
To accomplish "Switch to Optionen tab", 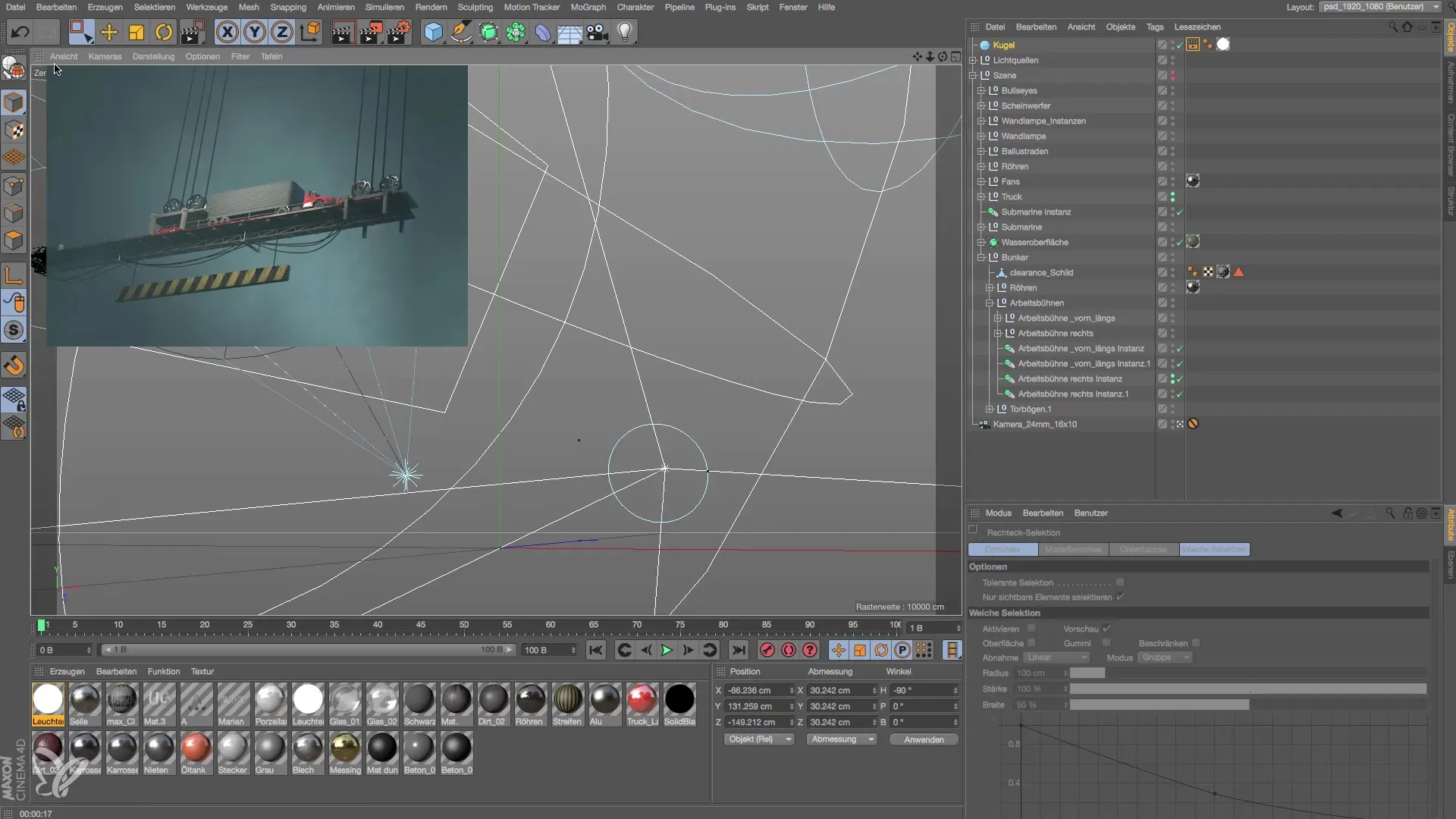I will (x=1003, y=549).
